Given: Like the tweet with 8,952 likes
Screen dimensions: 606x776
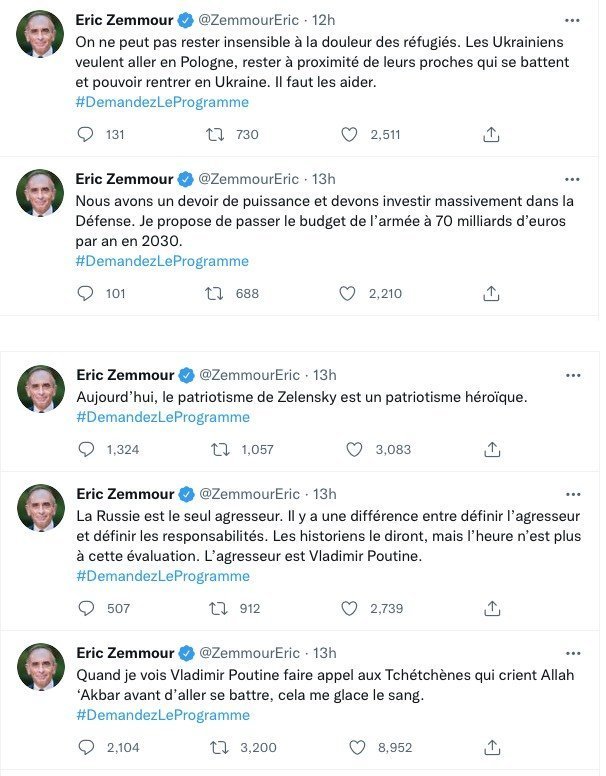Looking at the screenshot, I should click(355, 746).
